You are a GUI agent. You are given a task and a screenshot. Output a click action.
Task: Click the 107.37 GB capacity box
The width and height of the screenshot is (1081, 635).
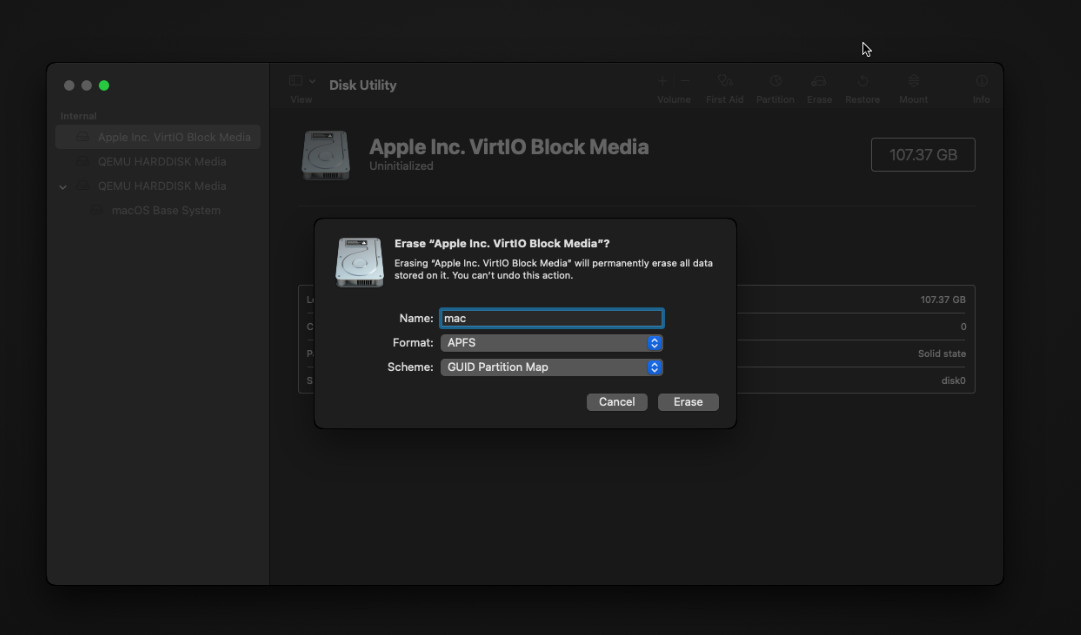923,154
